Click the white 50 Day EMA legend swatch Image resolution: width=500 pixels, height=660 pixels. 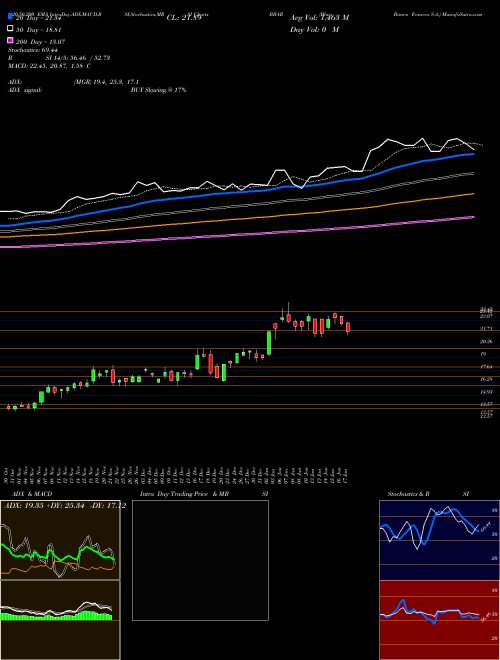pyautogui.click(x=10, y=29)
